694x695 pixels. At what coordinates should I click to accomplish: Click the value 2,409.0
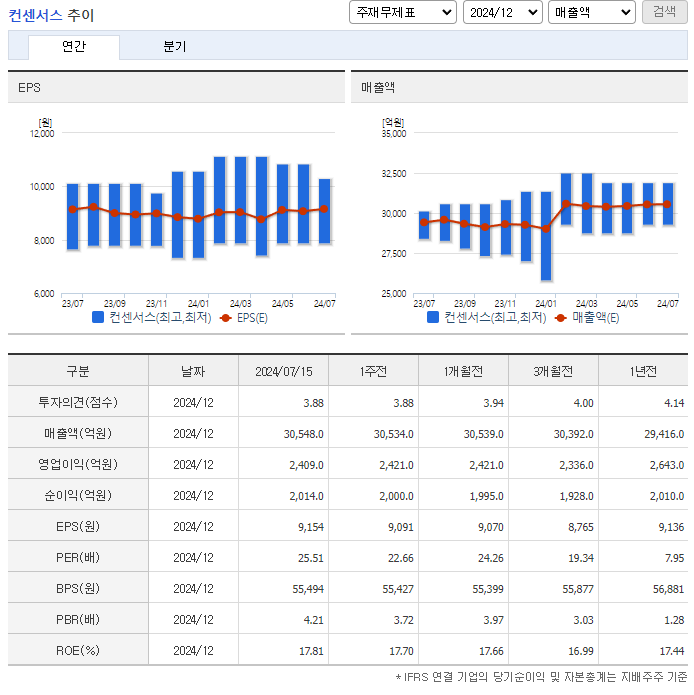306,465
